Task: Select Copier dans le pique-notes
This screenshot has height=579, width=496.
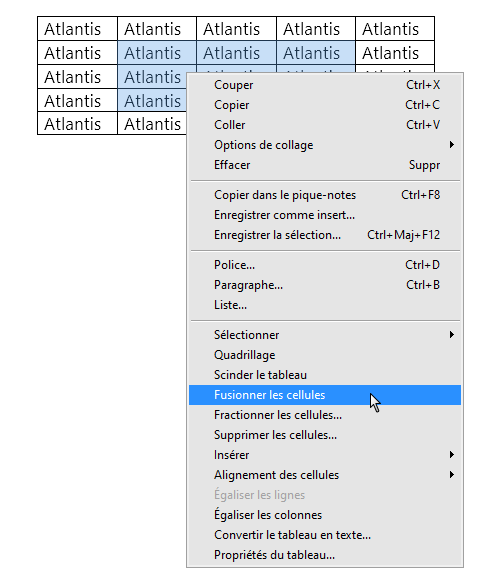Action: click(325, 195)
